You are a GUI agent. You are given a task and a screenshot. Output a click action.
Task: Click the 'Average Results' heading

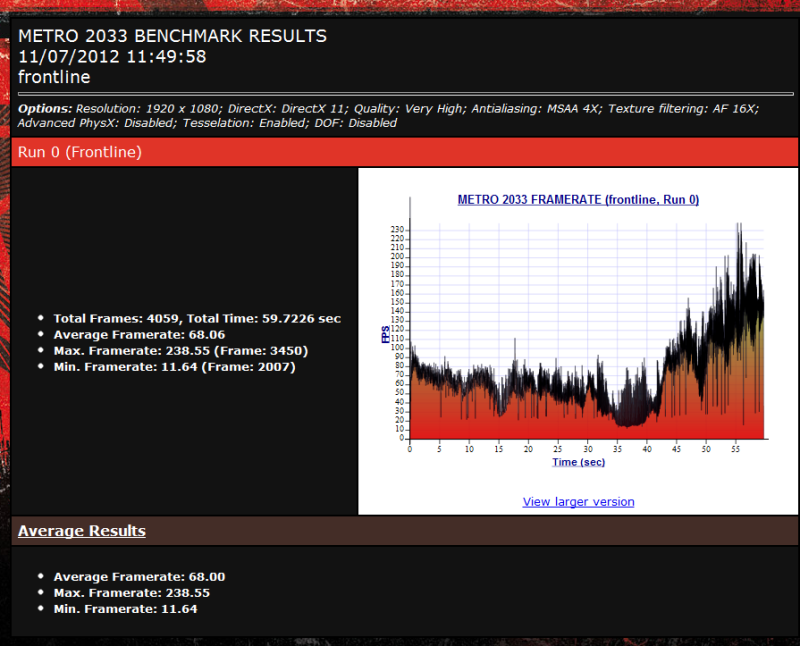pyautogui.click(x=82, y=531)
